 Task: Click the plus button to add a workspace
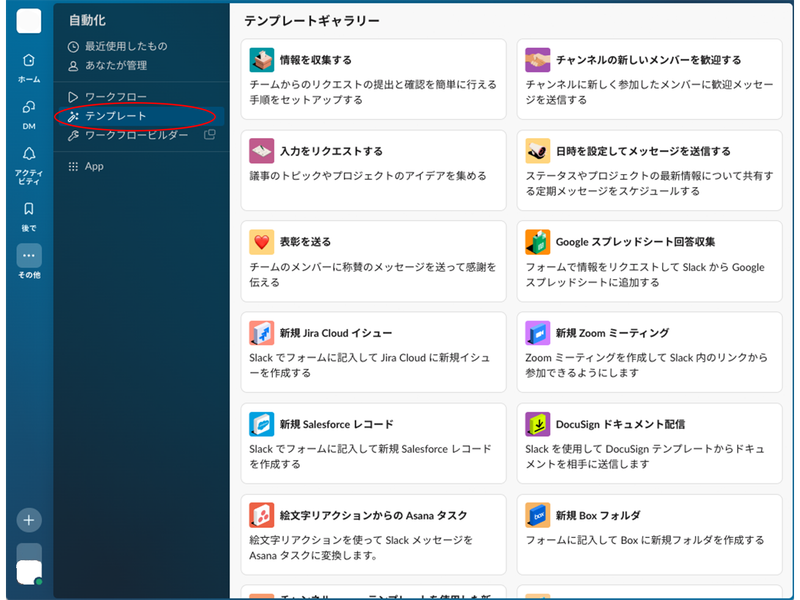point(28,520)
